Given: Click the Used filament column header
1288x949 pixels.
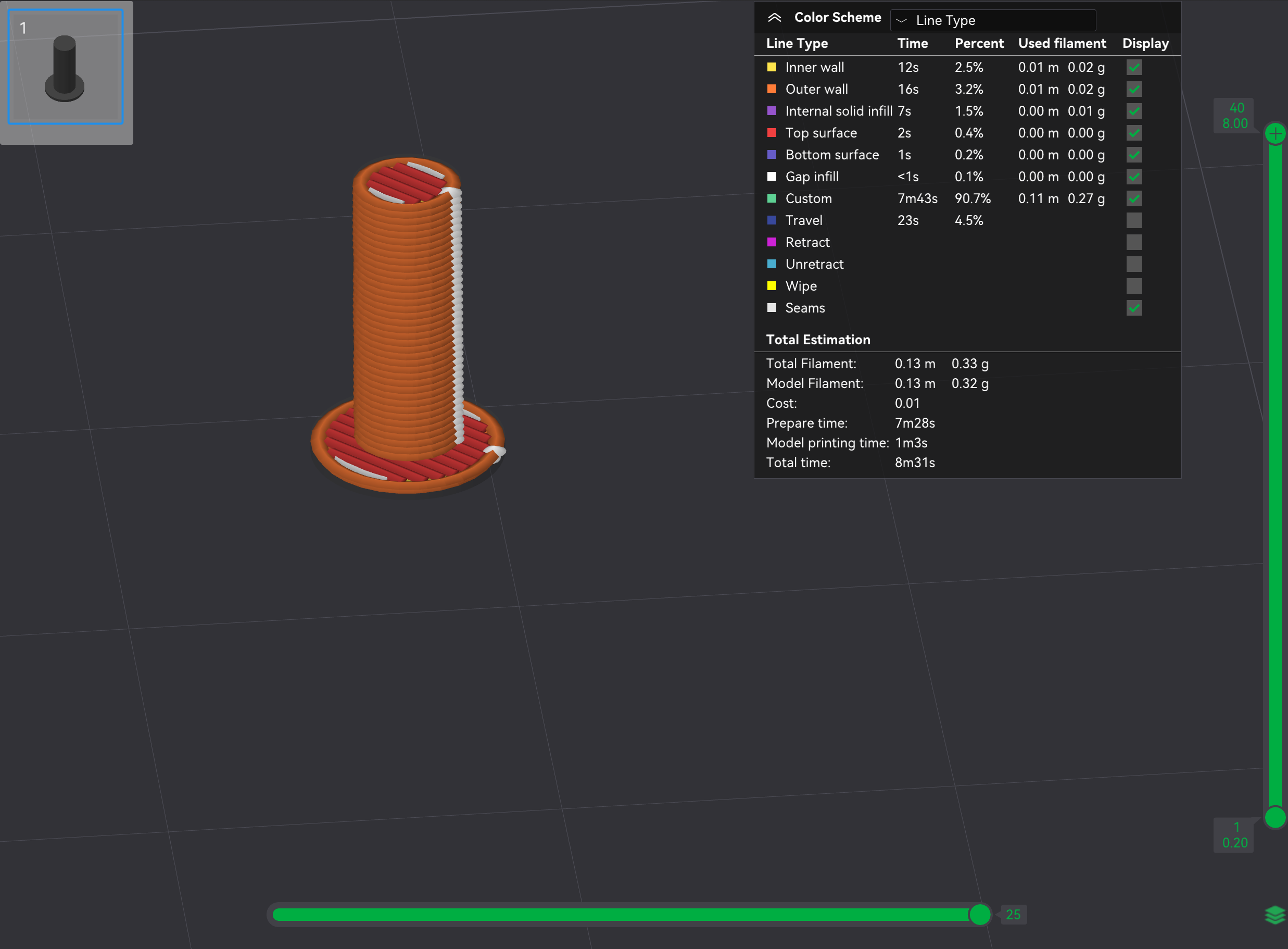Looking at the screenshot, I should [x=1062, y=43].
